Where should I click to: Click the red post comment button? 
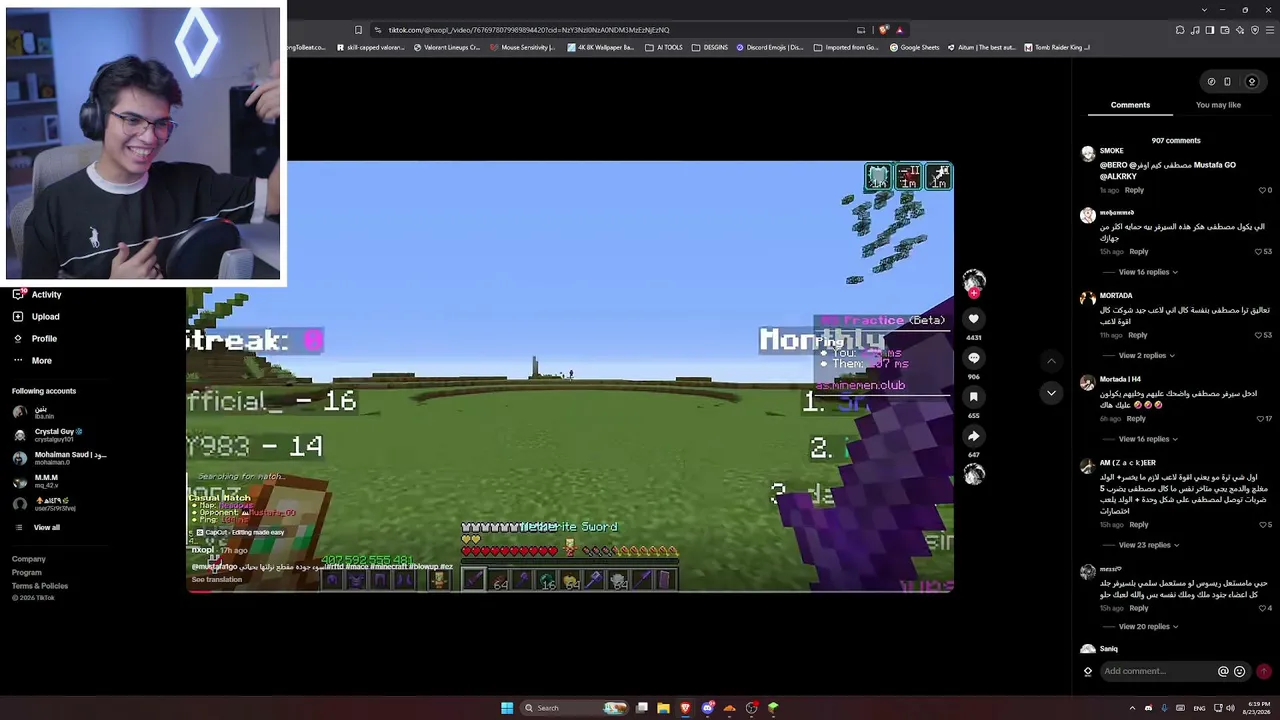[1264, 671]
